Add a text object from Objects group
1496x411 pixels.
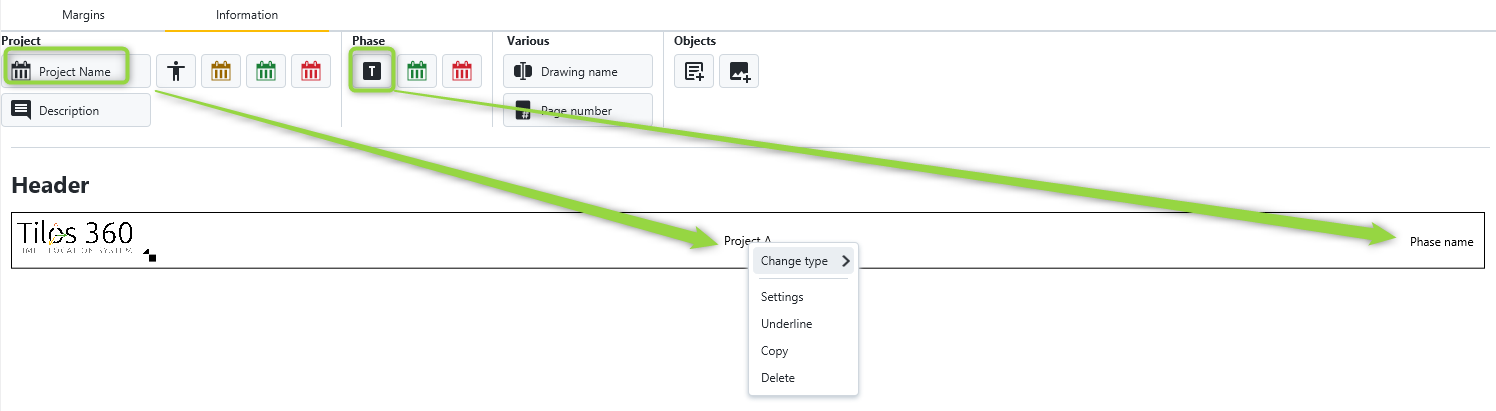[694, 71]
